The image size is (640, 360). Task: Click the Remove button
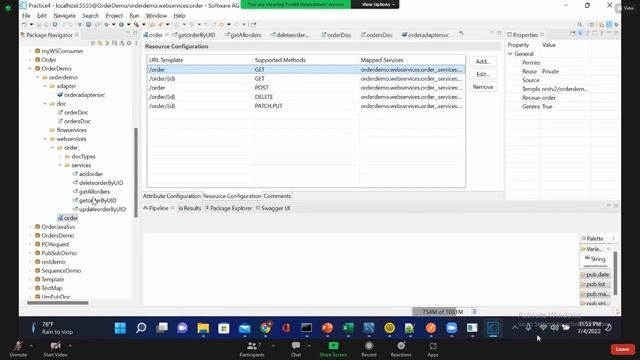click(x=483, y=87)
